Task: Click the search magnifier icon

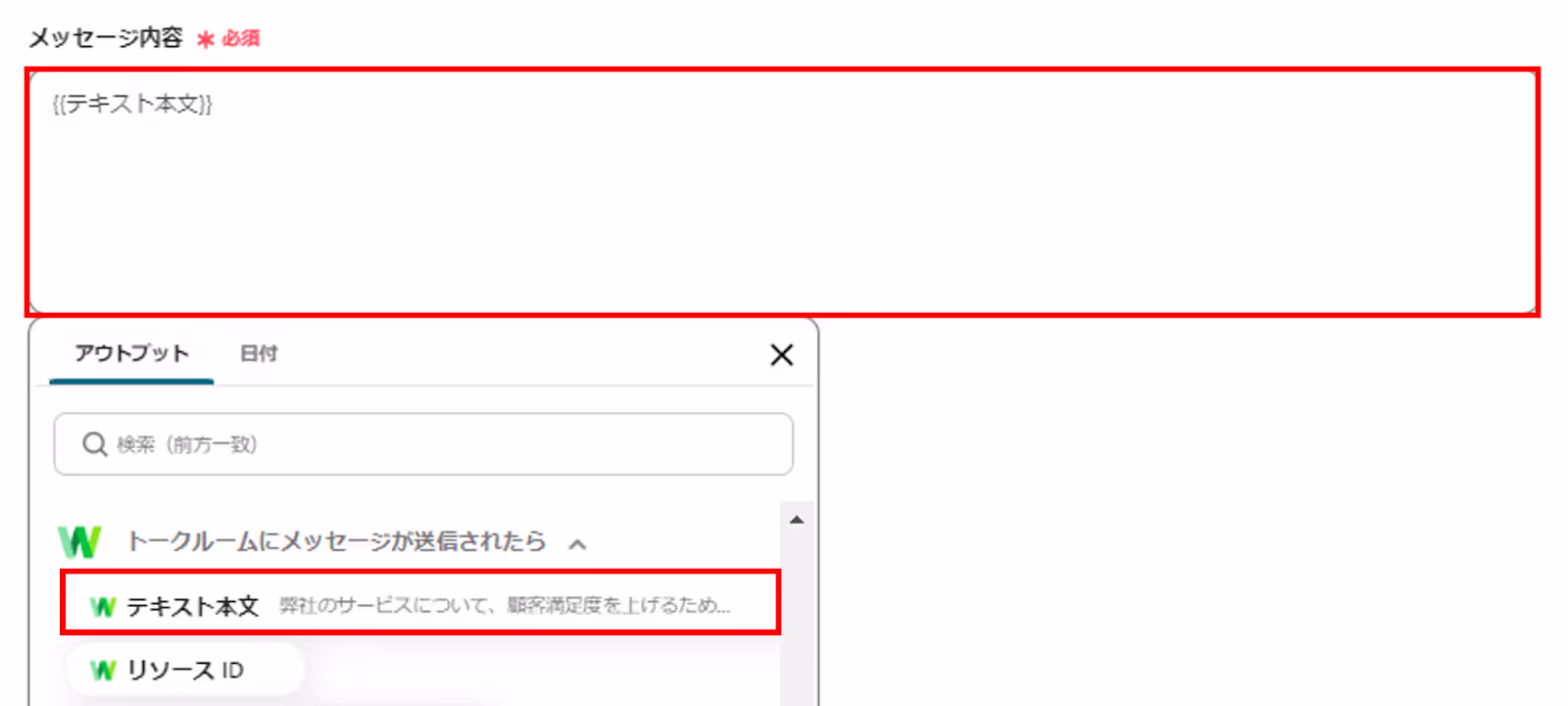Action: pos(94,444)
